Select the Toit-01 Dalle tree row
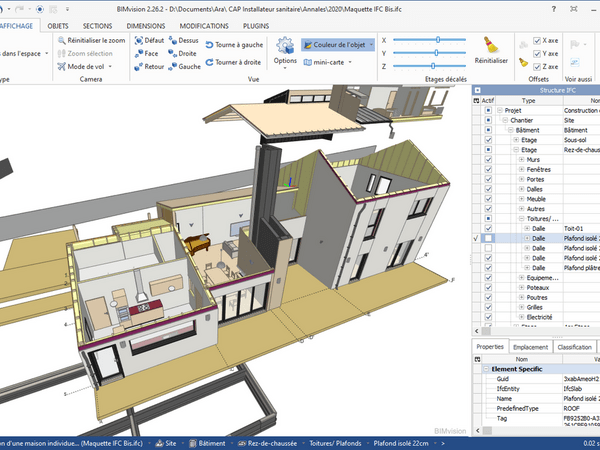 (538, 229)
